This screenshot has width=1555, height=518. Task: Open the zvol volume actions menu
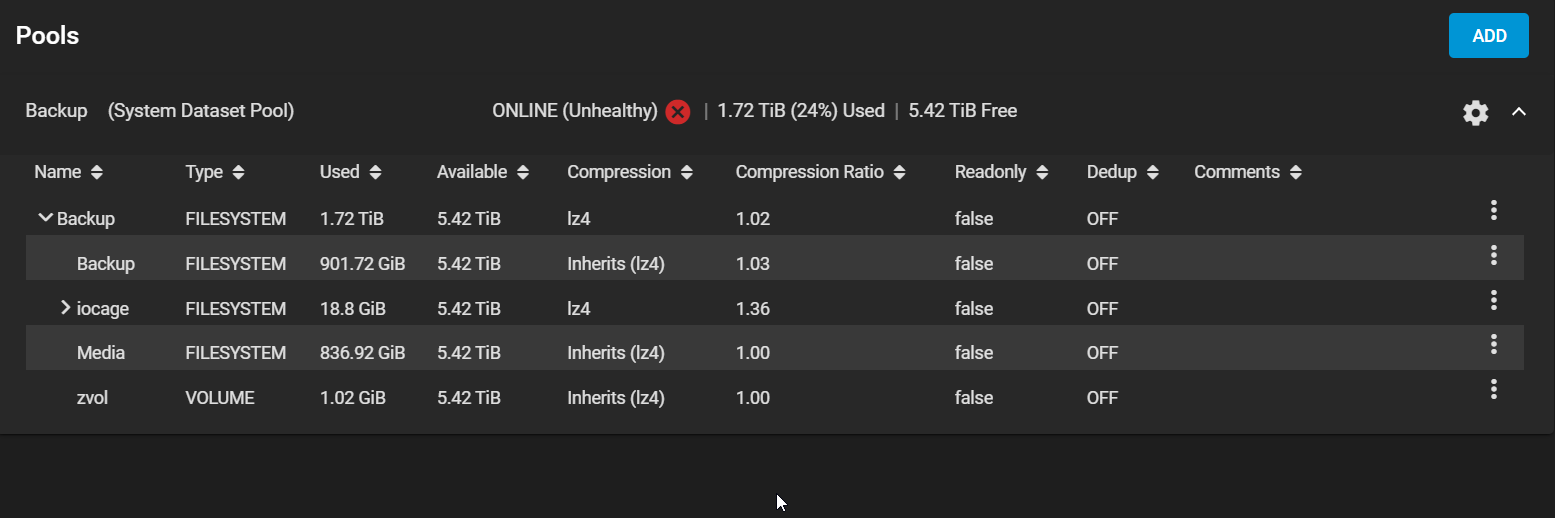click(x=1493, y=389)
